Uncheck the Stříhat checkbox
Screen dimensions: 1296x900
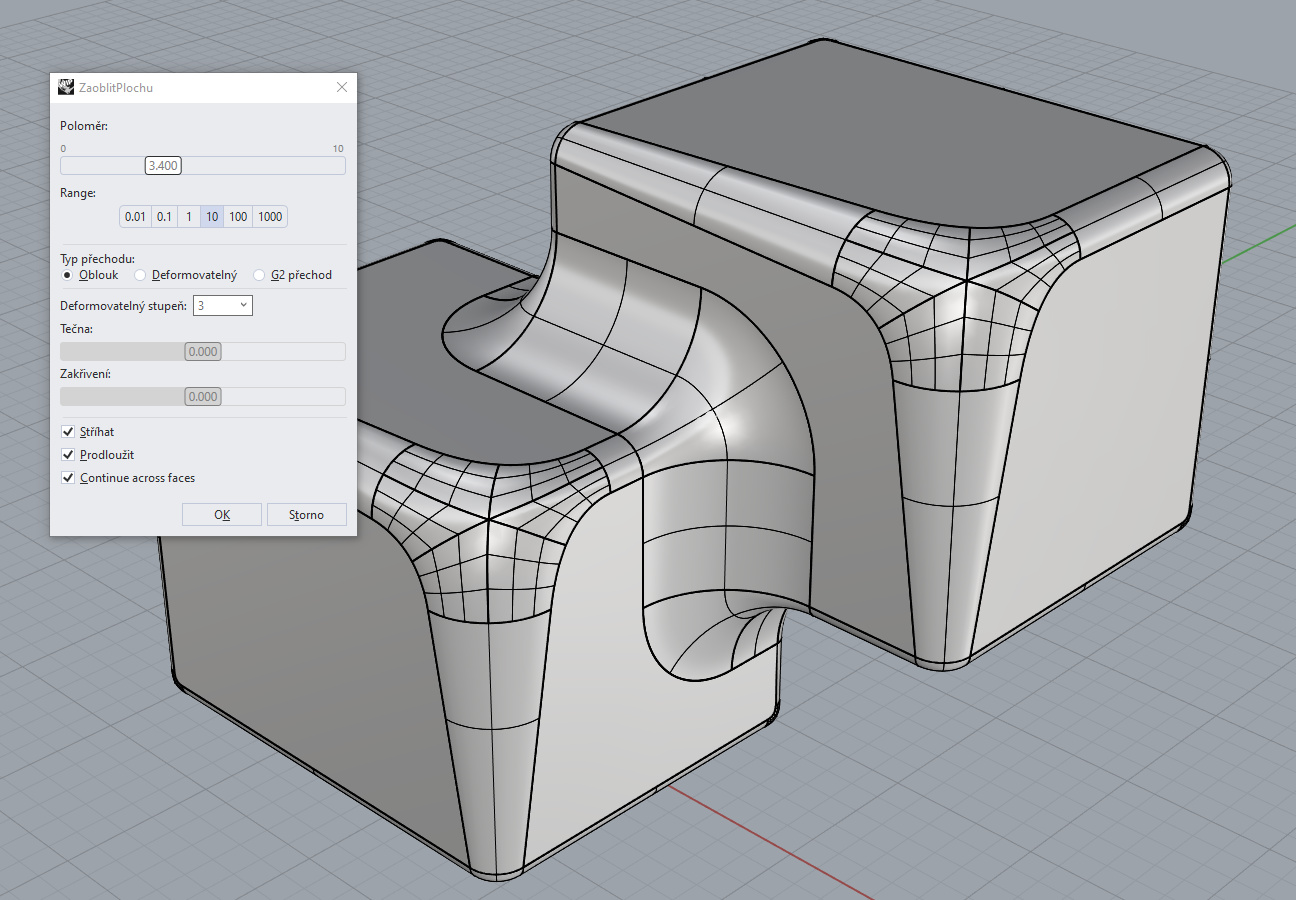coord(69,432)
